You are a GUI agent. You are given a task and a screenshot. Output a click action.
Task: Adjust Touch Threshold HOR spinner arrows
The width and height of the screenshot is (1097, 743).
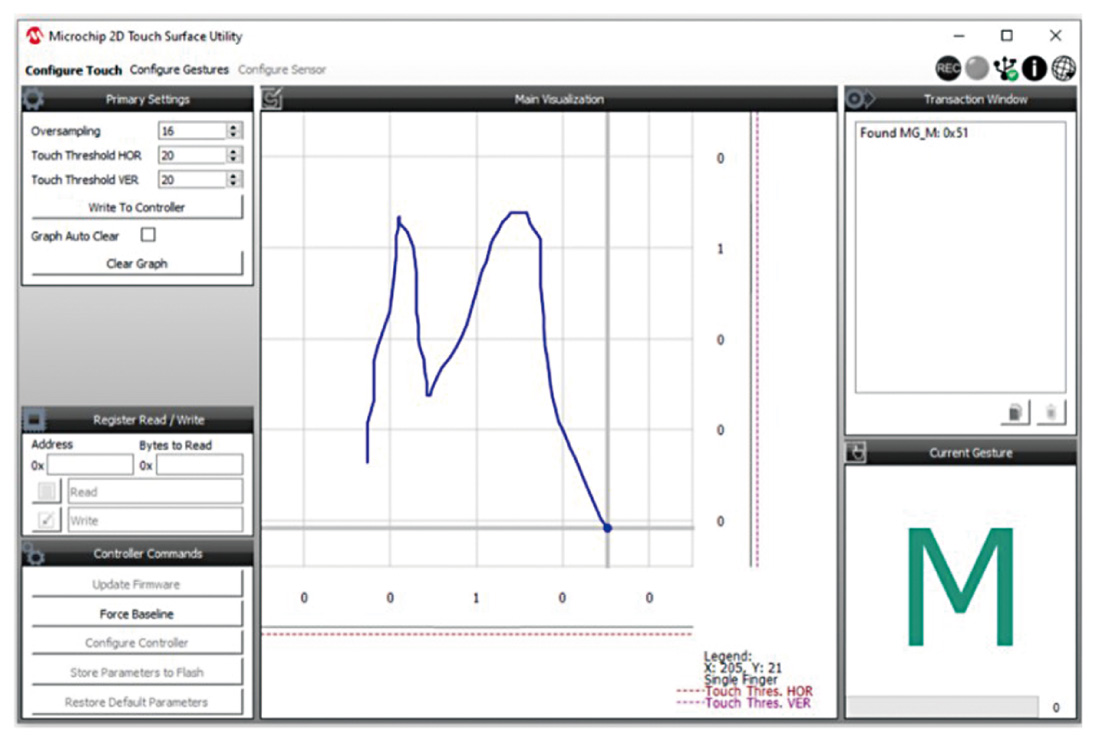point(234,156)
